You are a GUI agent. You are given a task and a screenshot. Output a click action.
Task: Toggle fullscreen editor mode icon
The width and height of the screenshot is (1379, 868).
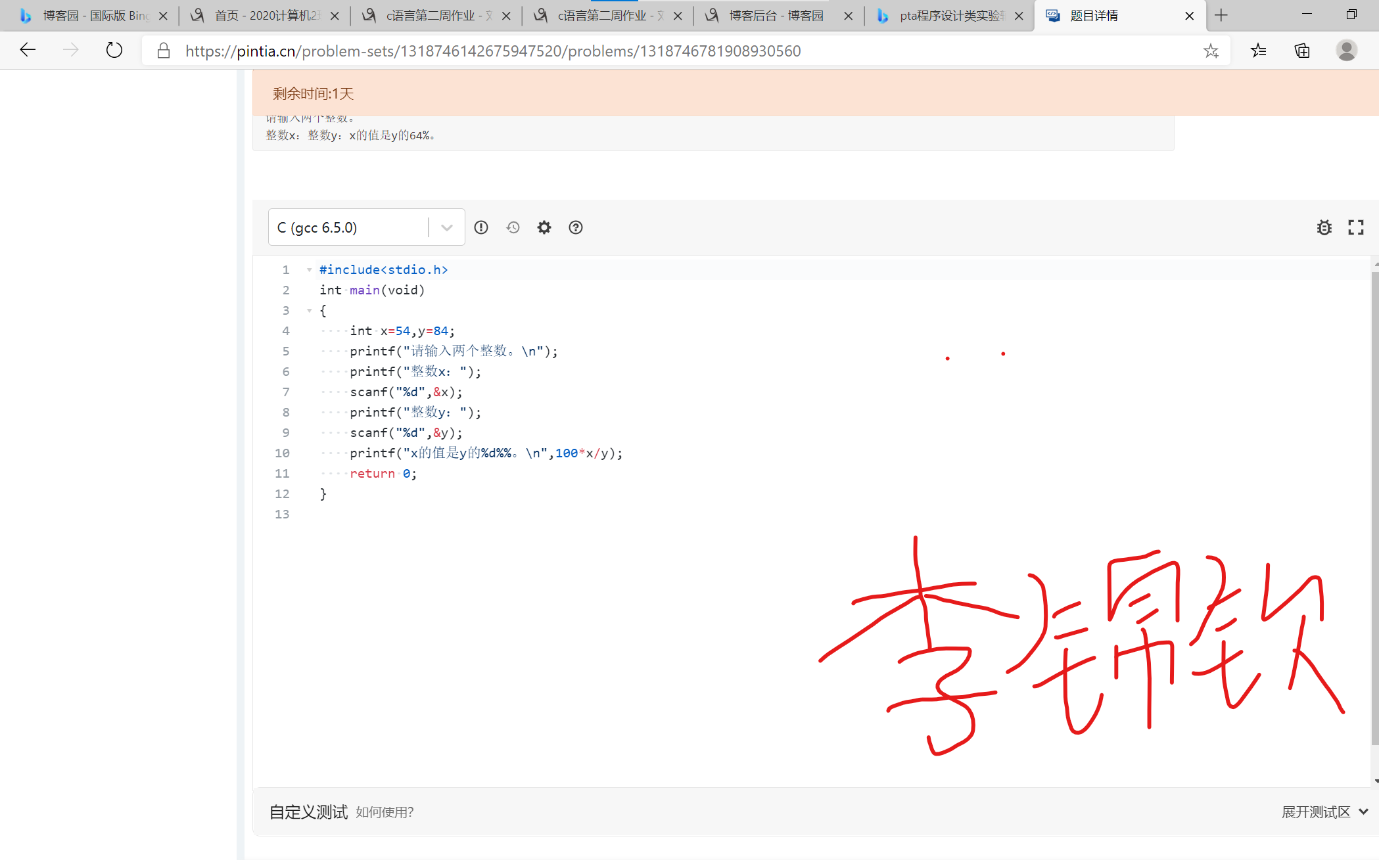(1355, 227)
